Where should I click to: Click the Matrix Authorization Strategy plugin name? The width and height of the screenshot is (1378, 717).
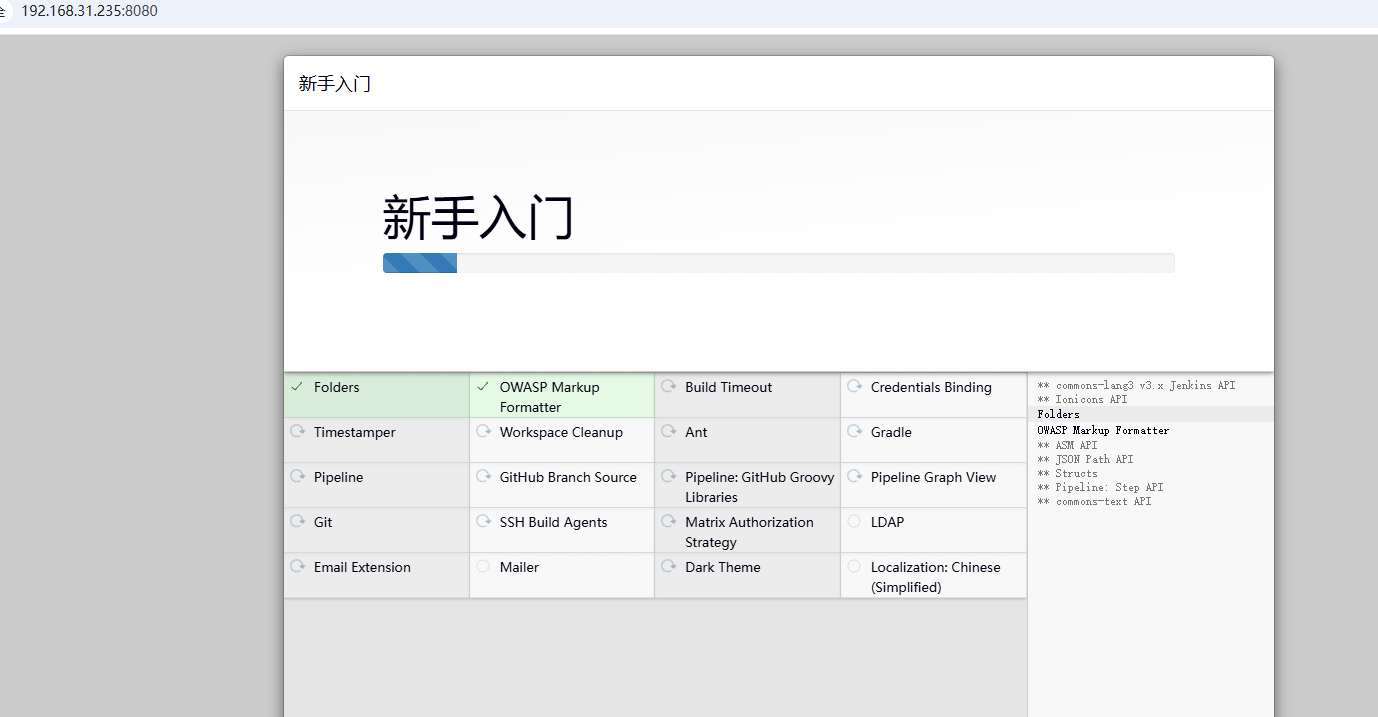point(749,532)
